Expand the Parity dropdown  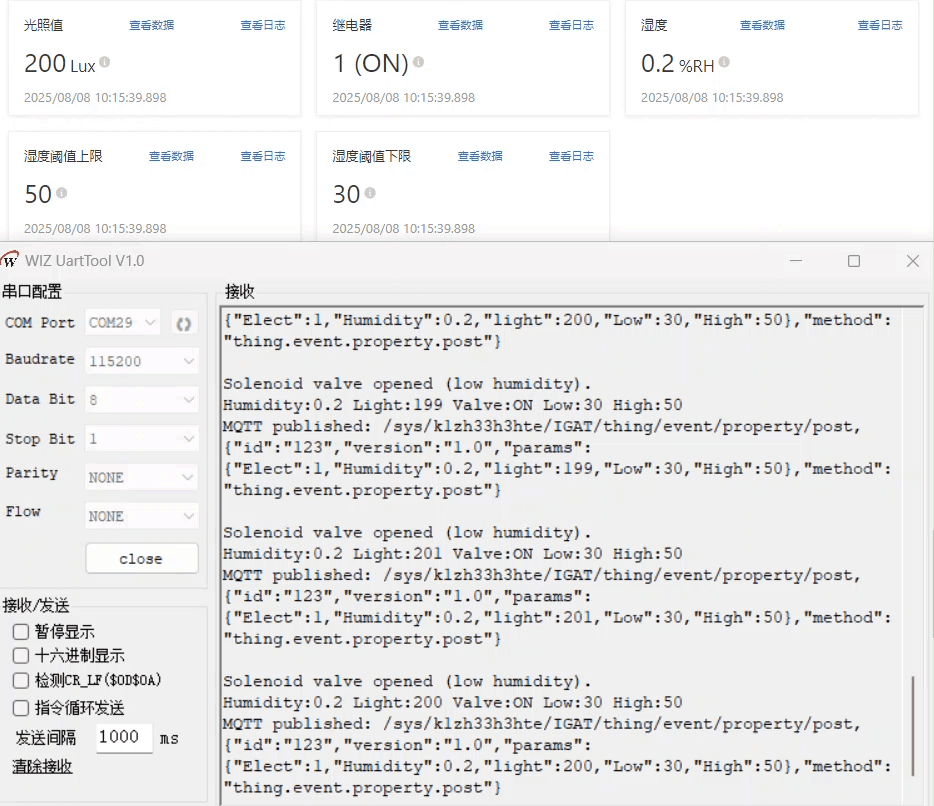point(142,478)
